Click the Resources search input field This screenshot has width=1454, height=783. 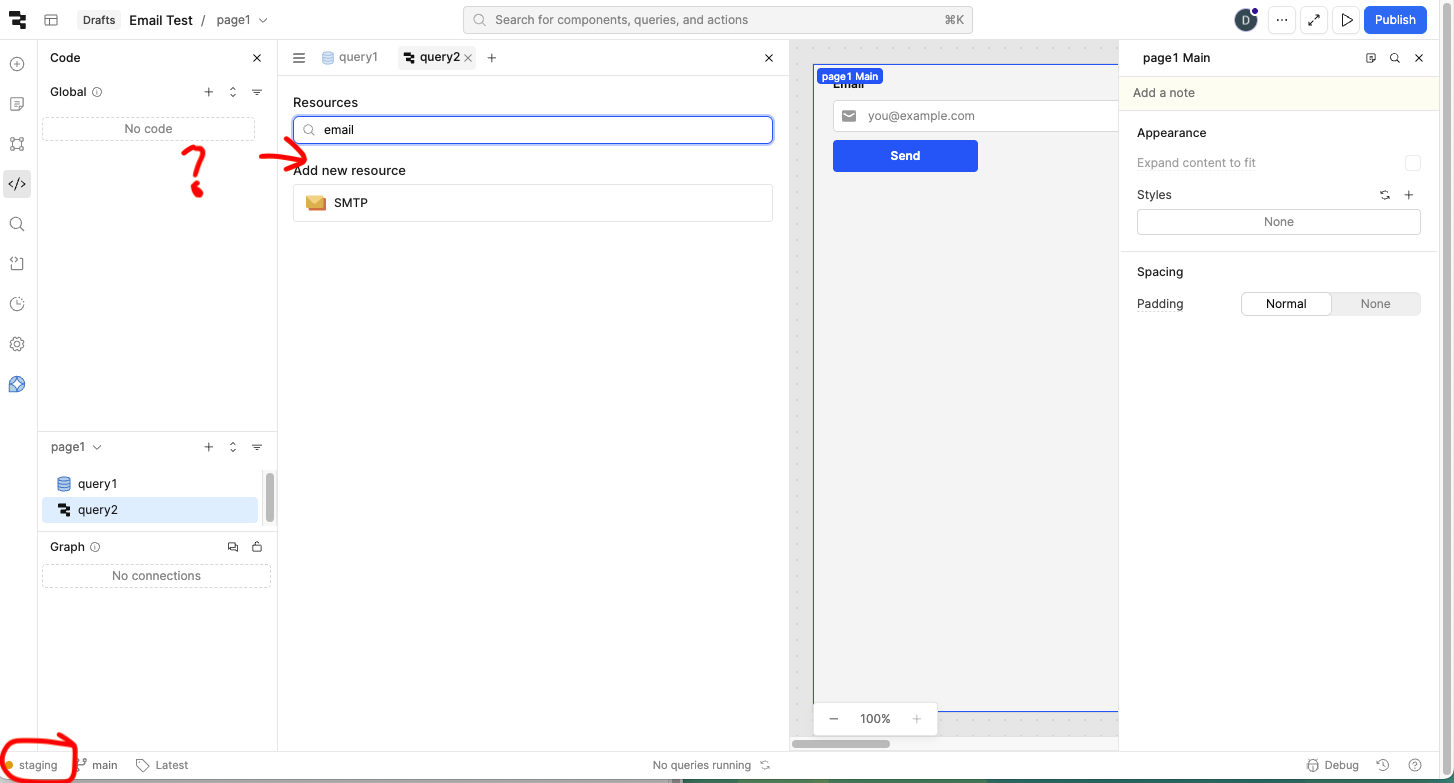pyautogui.click(x=540, y=130)
